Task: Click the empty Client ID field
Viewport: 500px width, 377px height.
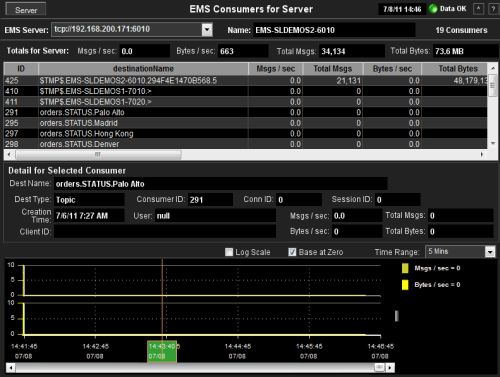Action: [165, 231]
